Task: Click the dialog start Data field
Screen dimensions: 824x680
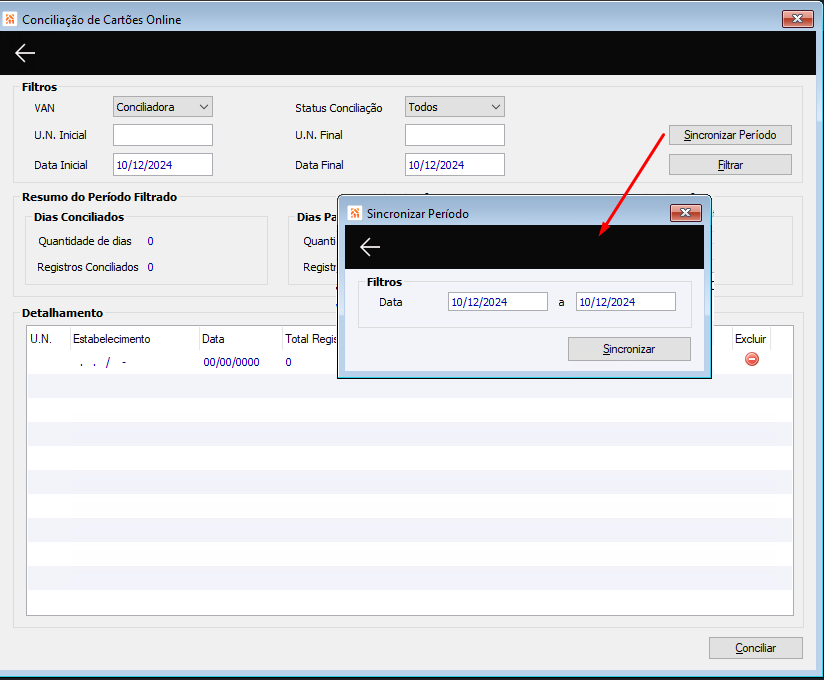Action: point(498,302)
